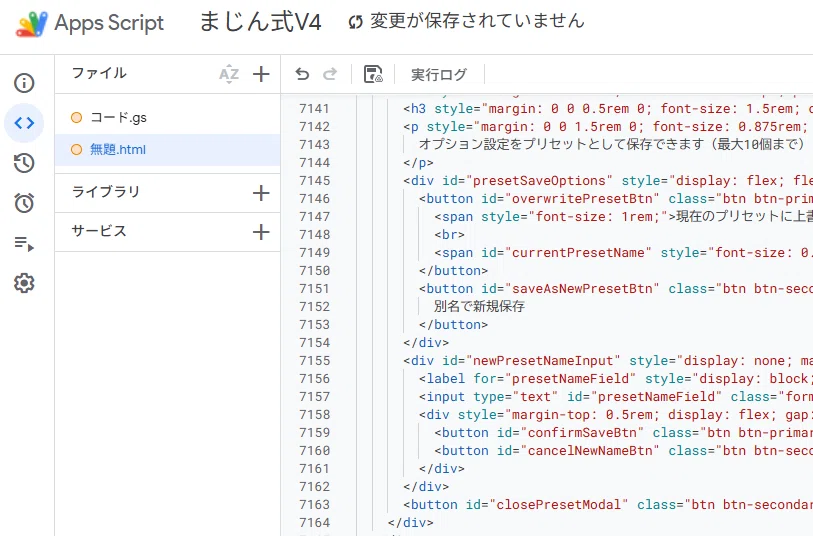Viewport: 813px width, 536px height.
Task: Open the project overview info icon
Action: pyautogui.click(x=24, y=83)
